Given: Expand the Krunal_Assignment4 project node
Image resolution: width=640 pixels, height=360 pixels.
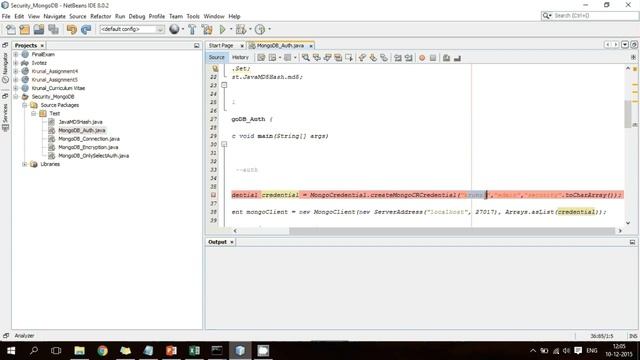Looking at the screenshot, I should click(x=16, y=71).
